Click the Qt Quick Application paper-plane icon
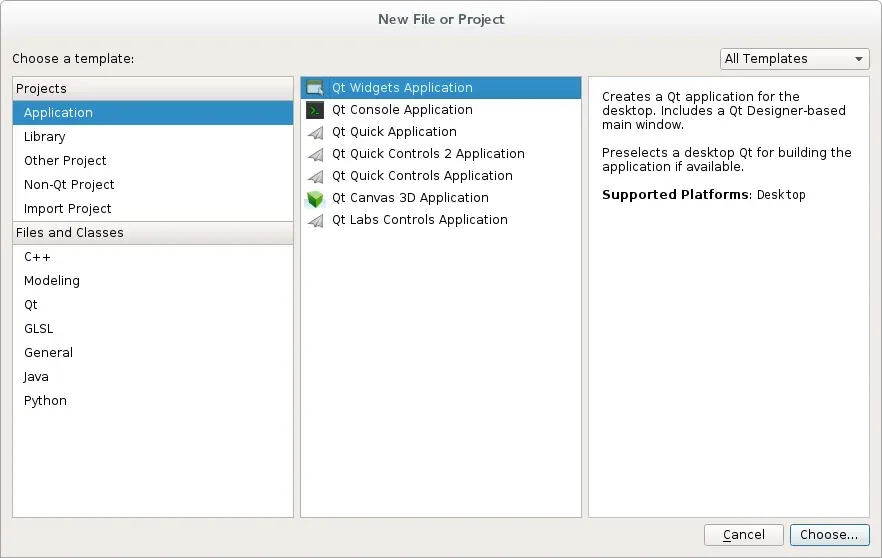 point(315,132)
